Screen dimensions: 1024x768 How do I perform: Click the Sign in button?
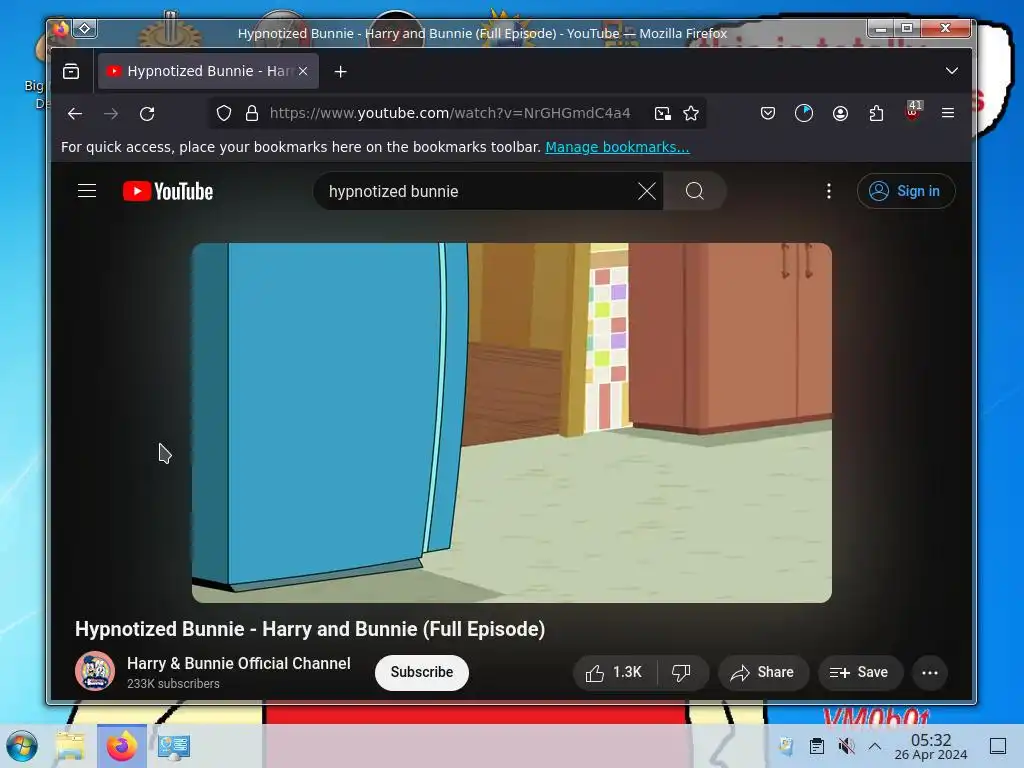click(x=906, y=191)
